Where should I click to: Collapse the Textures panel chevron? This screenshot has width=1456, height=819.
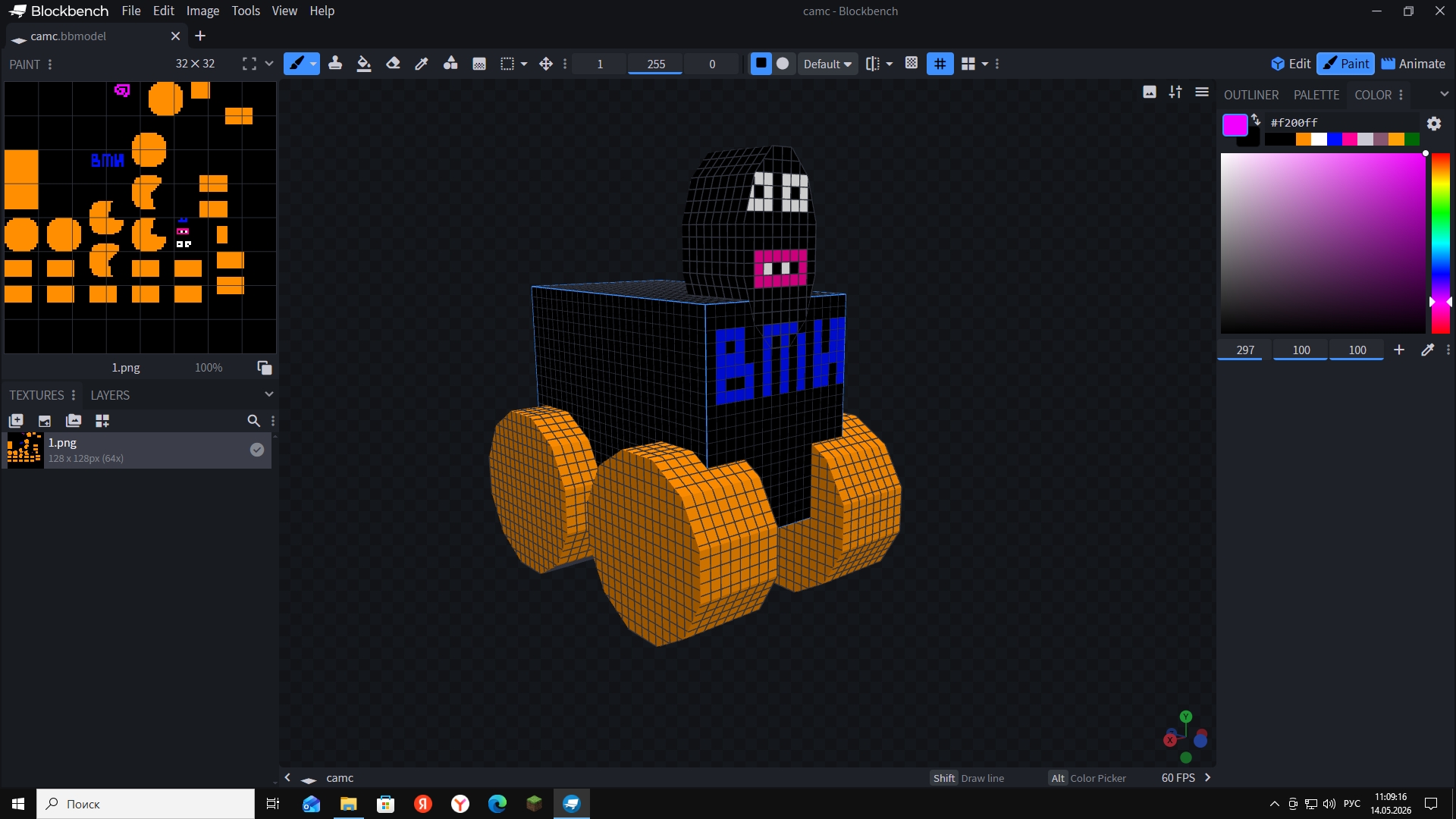268,394
